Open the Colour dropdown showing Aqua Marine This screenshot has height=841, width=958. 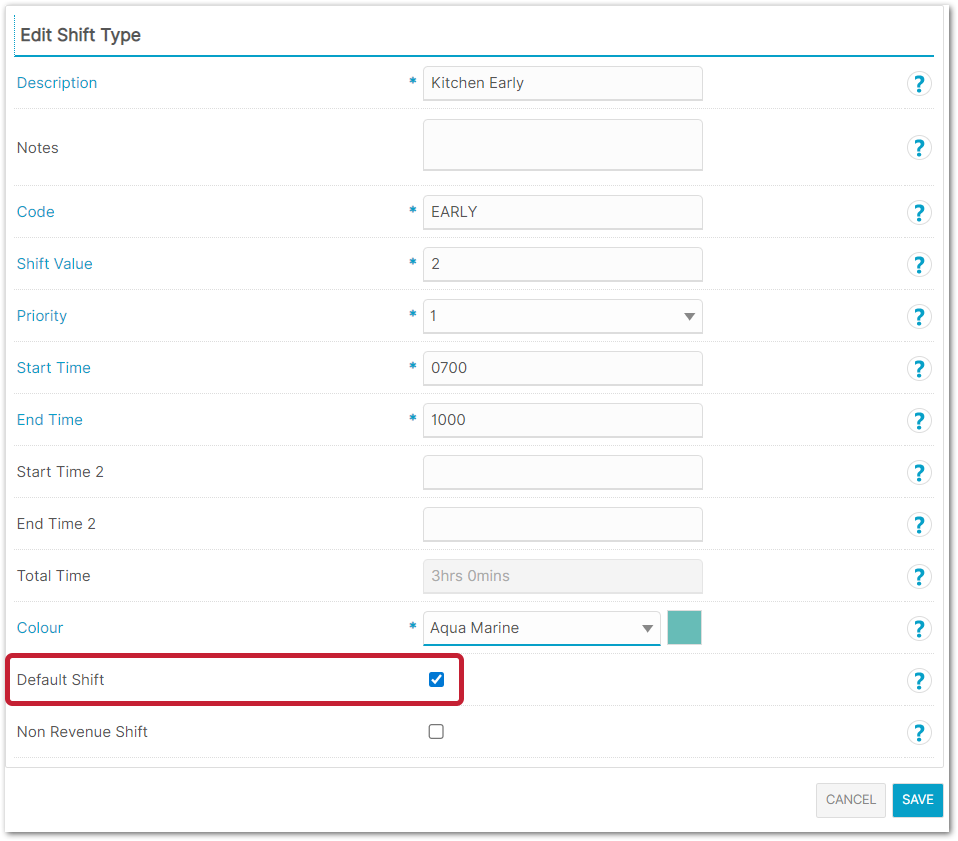pos(541,628)
